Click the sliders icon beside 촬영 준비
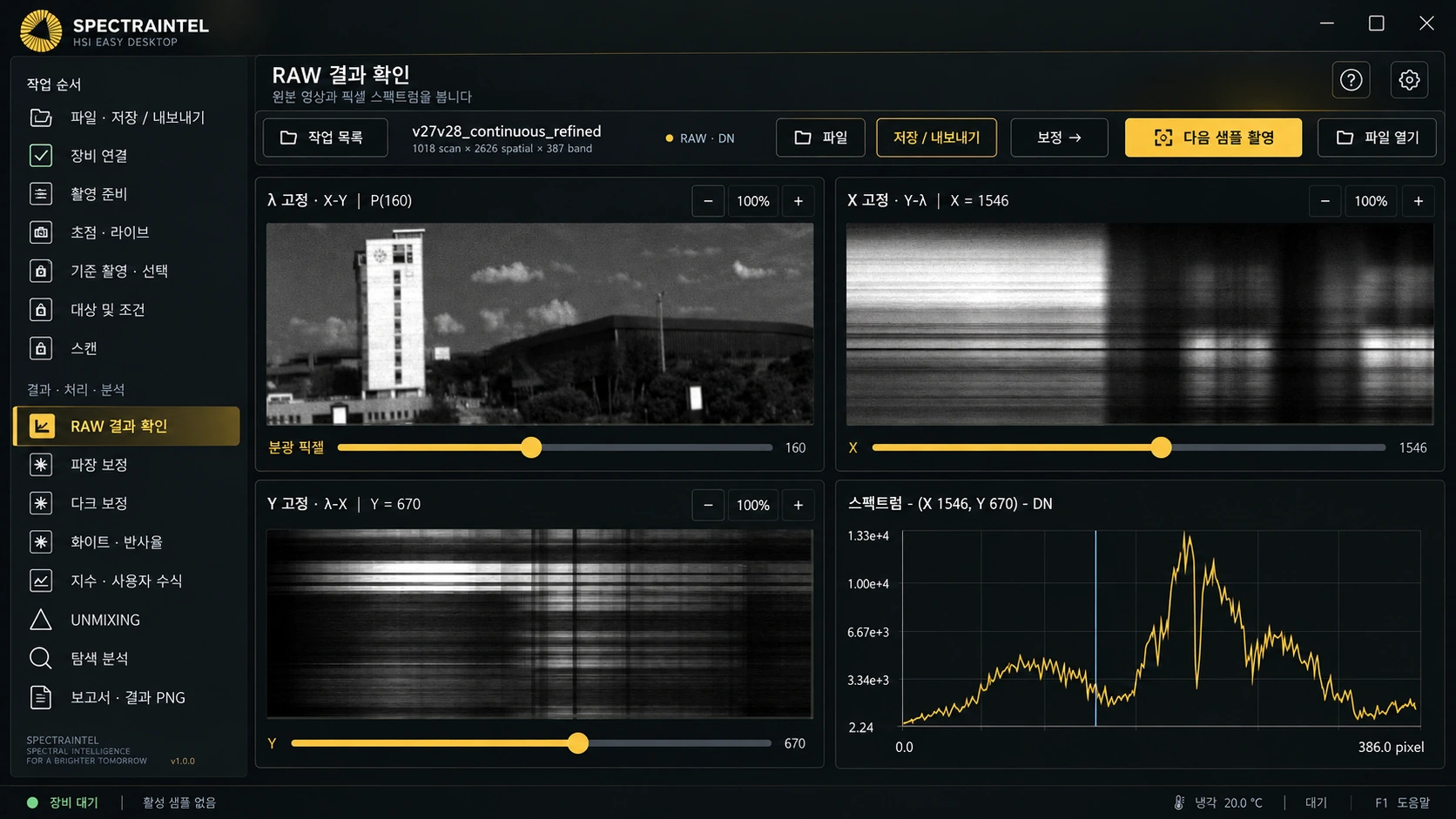Screen dimensions: 1456x819 point(41,194)
